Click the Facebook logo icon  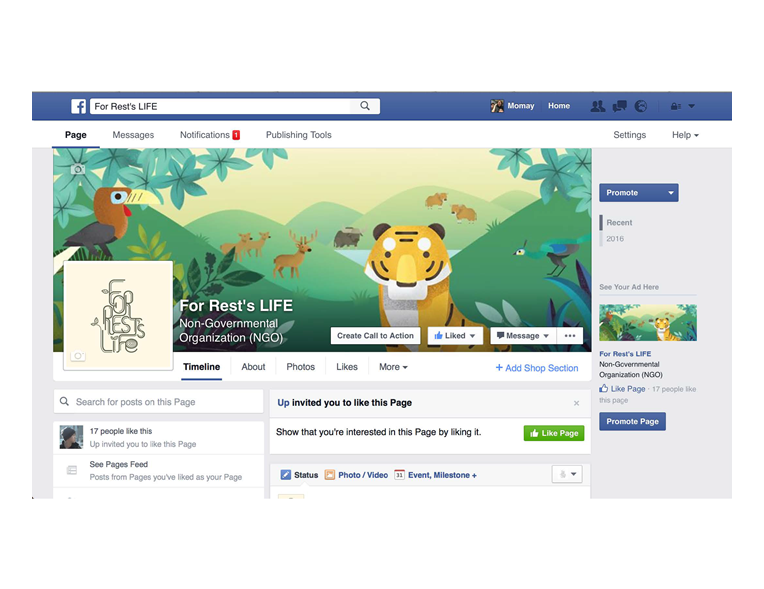(78, 106)
